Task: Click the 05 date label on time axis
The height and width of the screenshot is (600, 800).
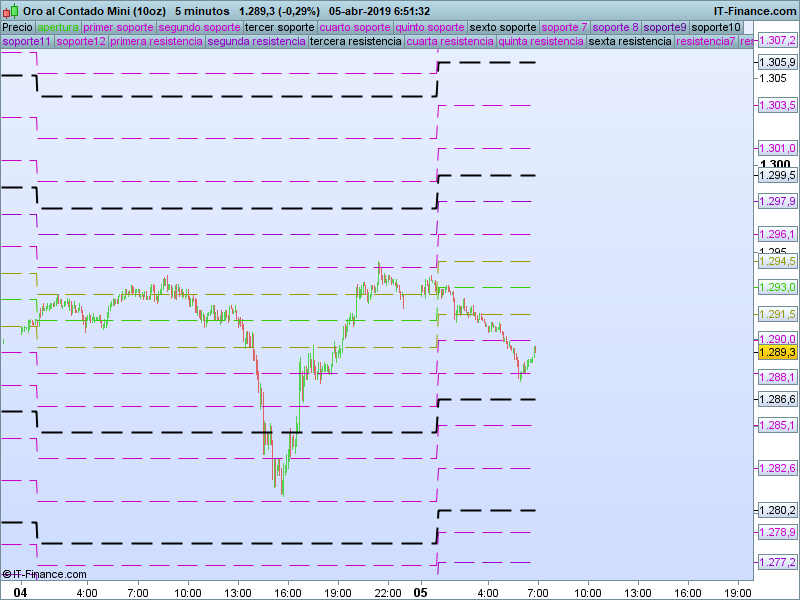Action: pyautogui.click(x=420, y=592)
